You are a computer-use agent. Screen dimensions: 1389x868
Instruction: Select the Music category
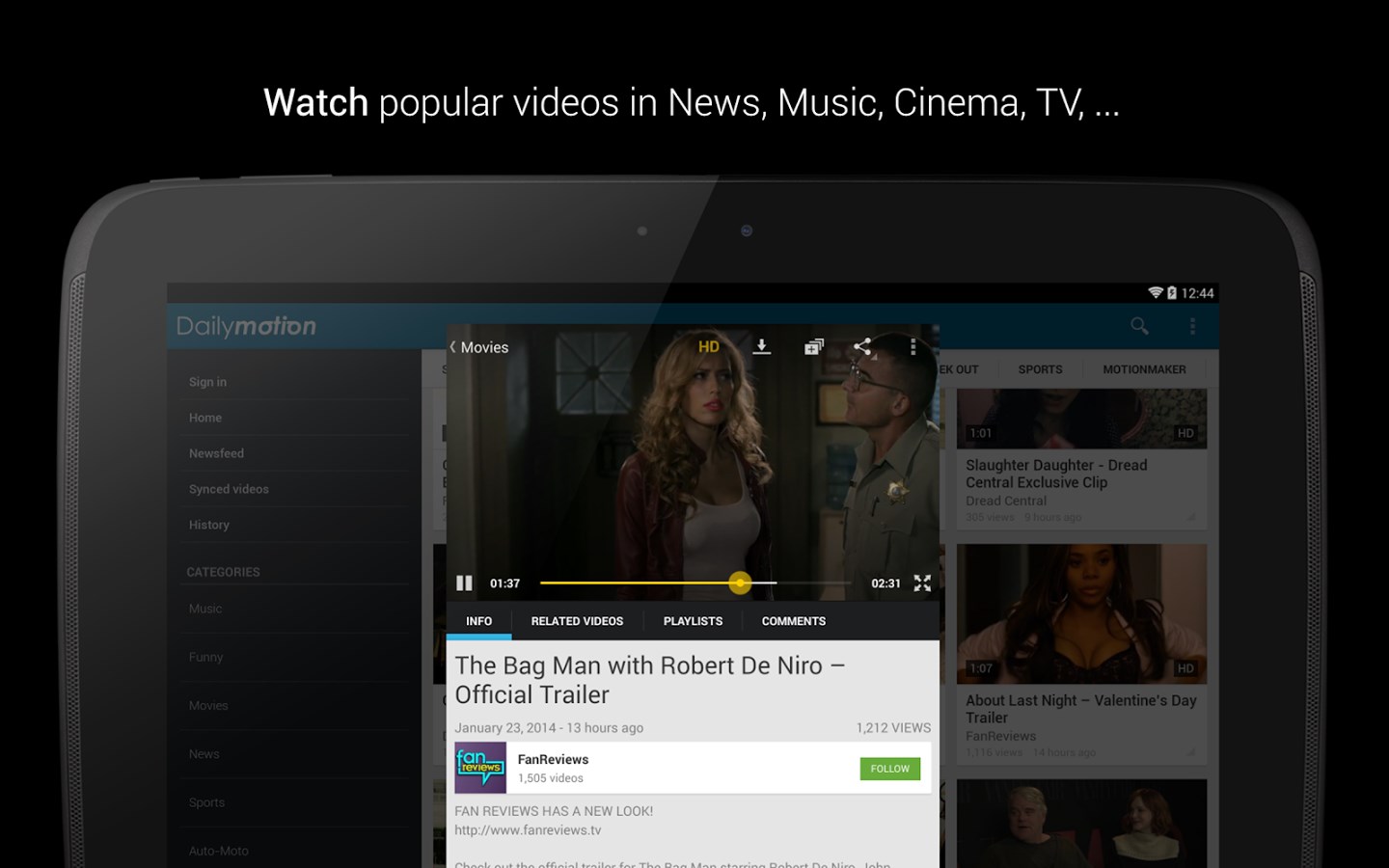coord(205,609)
